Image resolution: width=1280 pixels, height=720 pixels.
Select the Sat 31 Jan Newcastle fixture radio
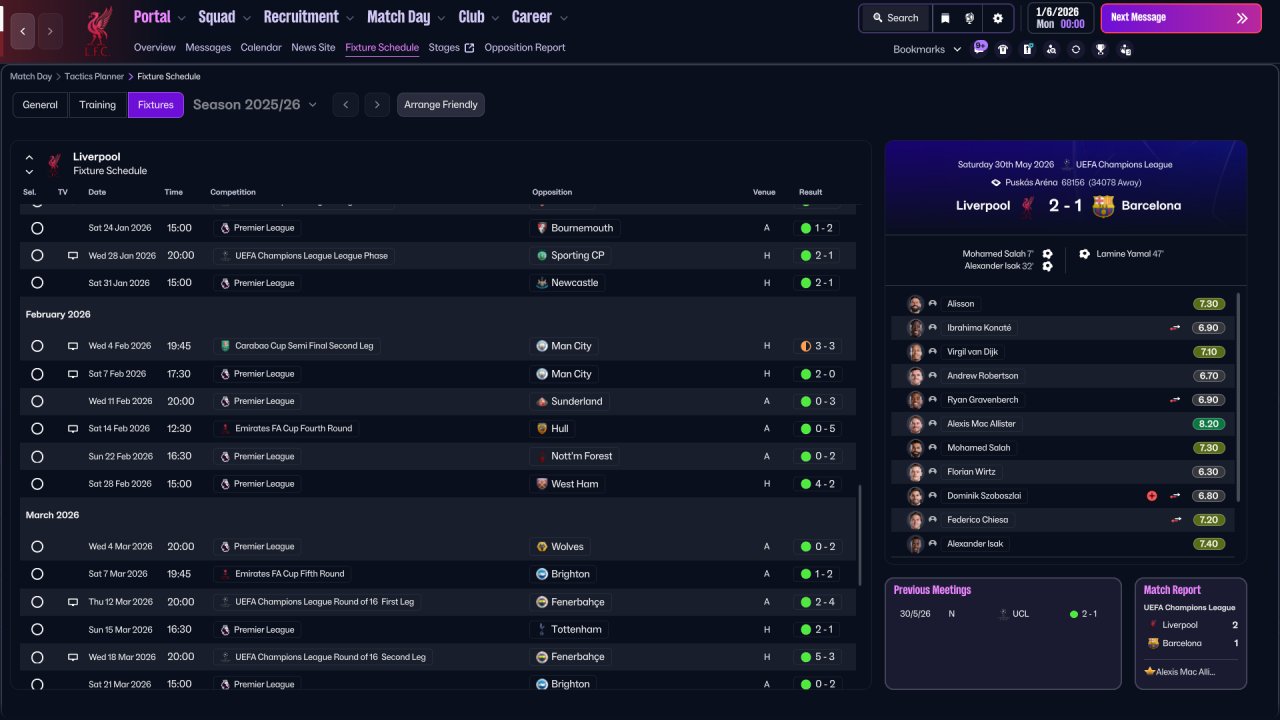(37, 283)
